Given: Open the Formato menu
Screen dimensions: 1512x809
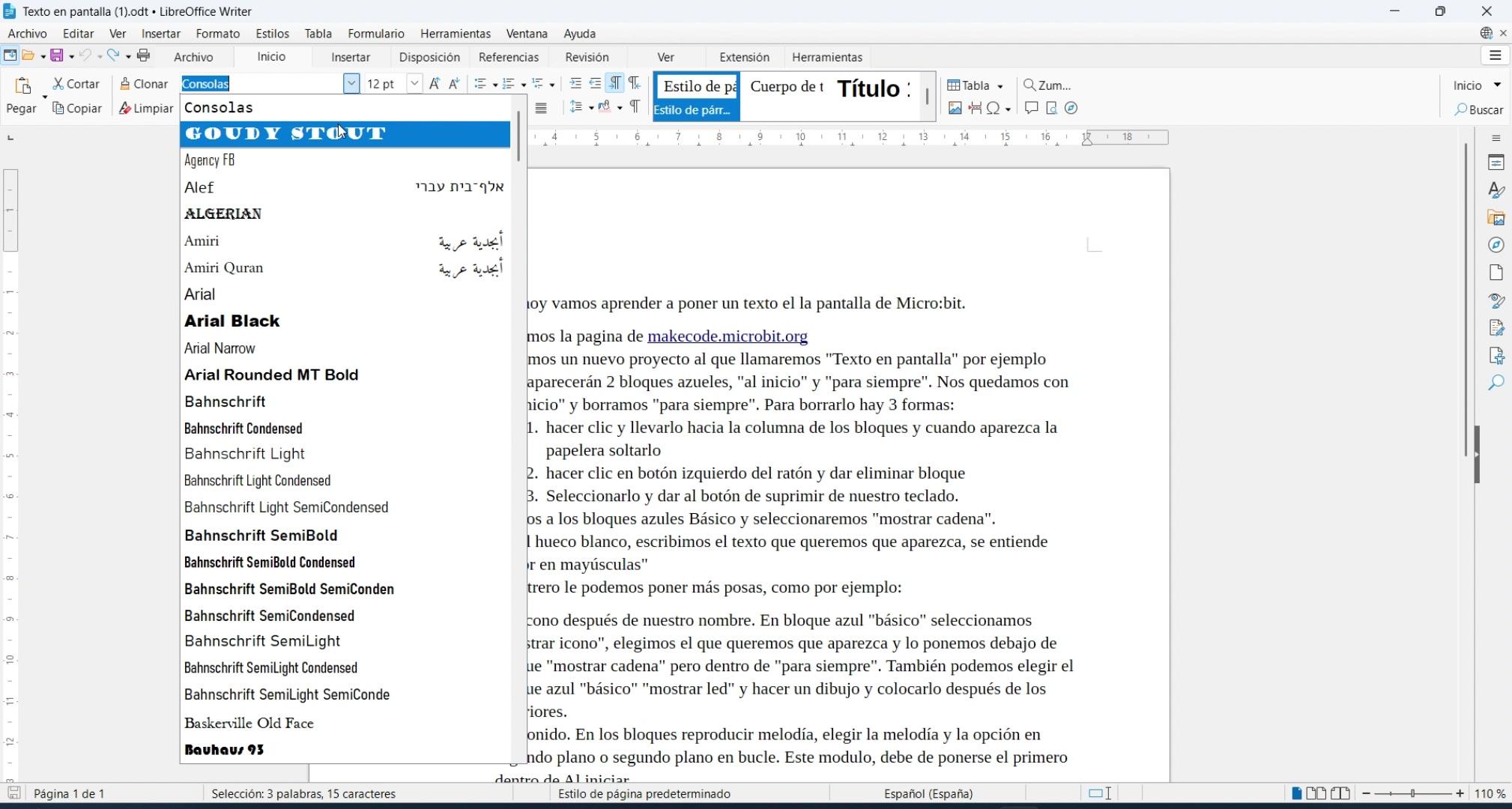Looking at the screenshot, I should 217,34.
